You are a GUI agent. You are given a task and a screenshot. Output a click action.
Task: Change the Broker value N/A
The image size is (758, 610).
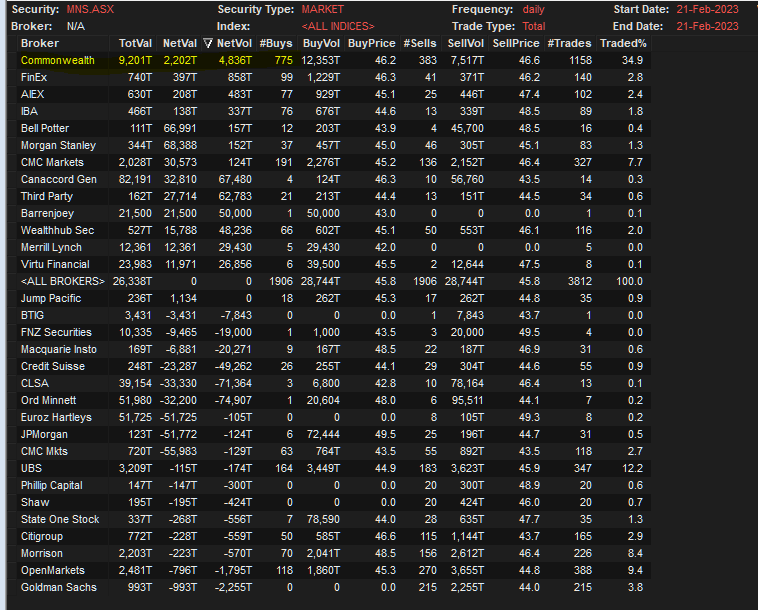[75, 27]
